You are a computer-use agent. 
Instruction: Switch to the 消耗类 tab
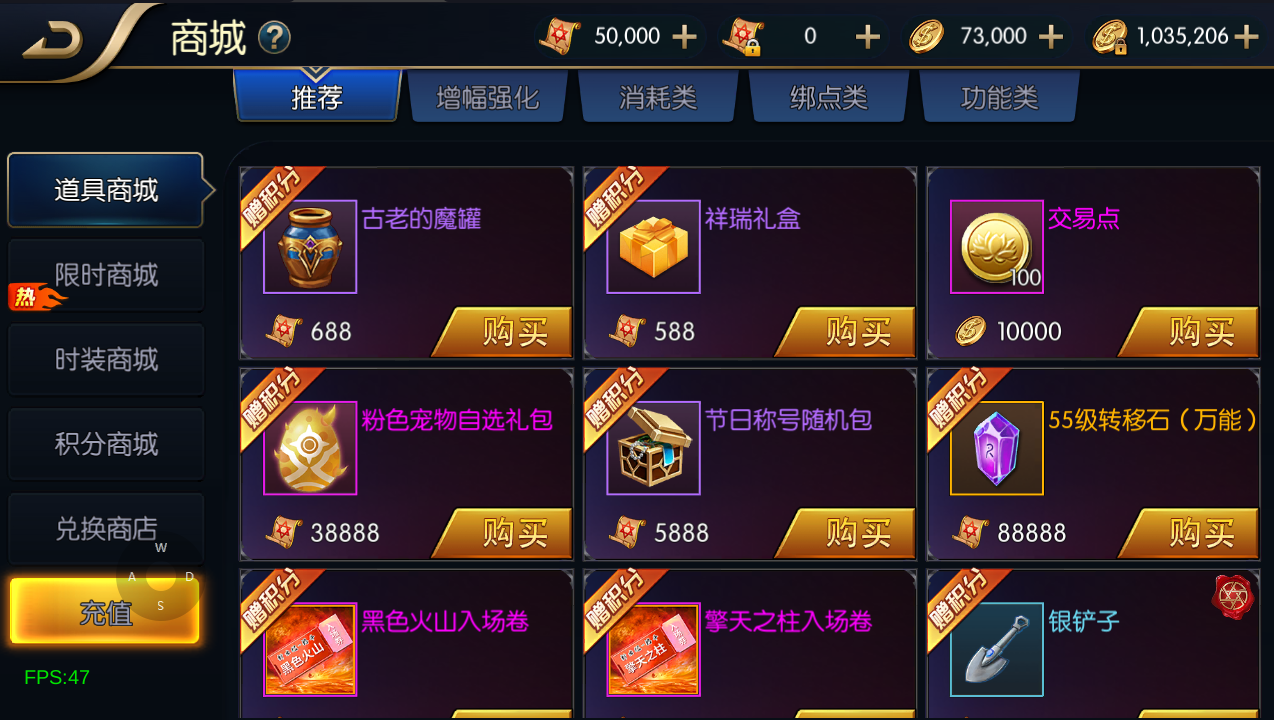click(x=658, y=97)
